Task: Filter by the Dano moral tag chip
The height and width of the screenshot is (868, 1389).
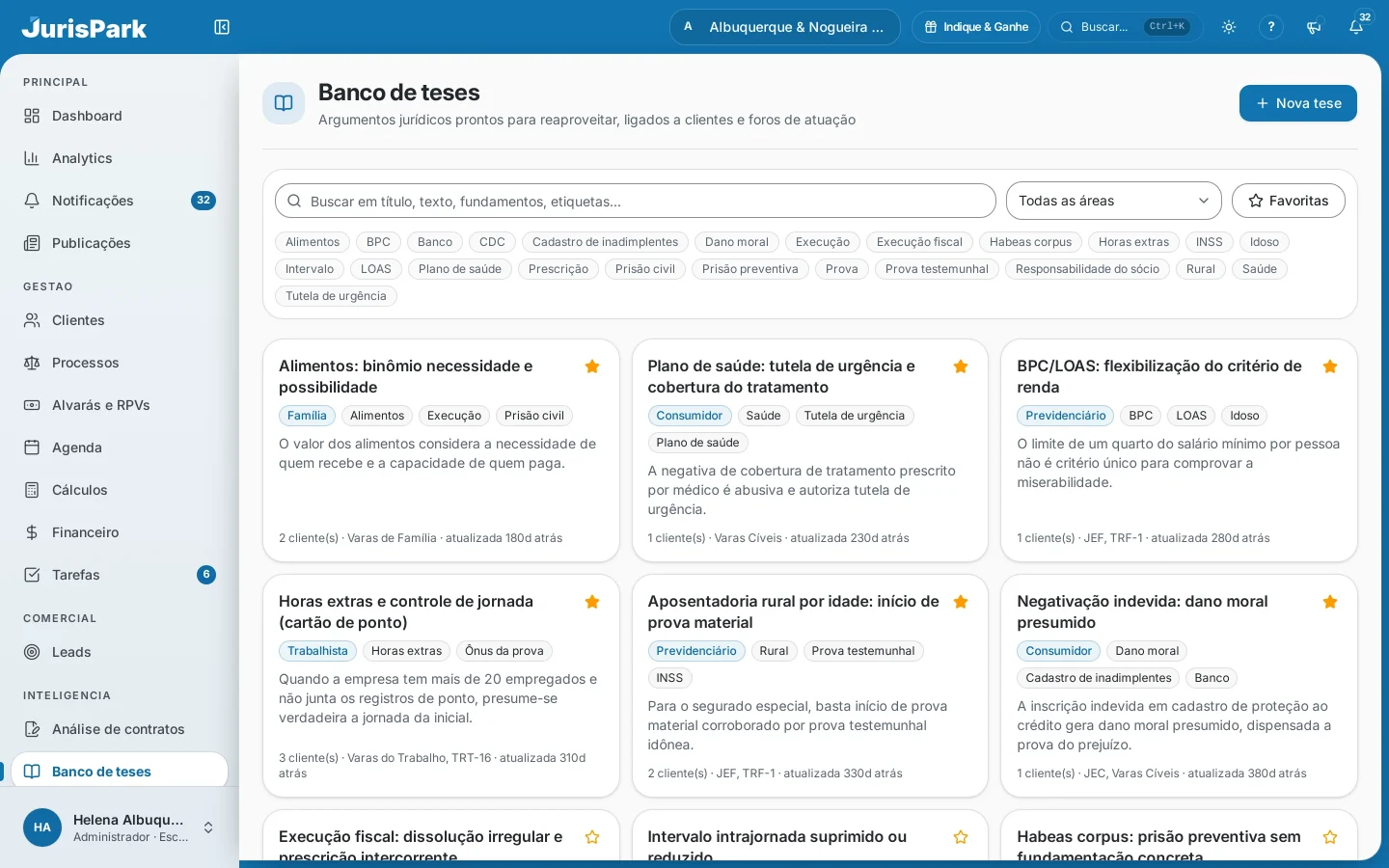Action: pos(737,242)
